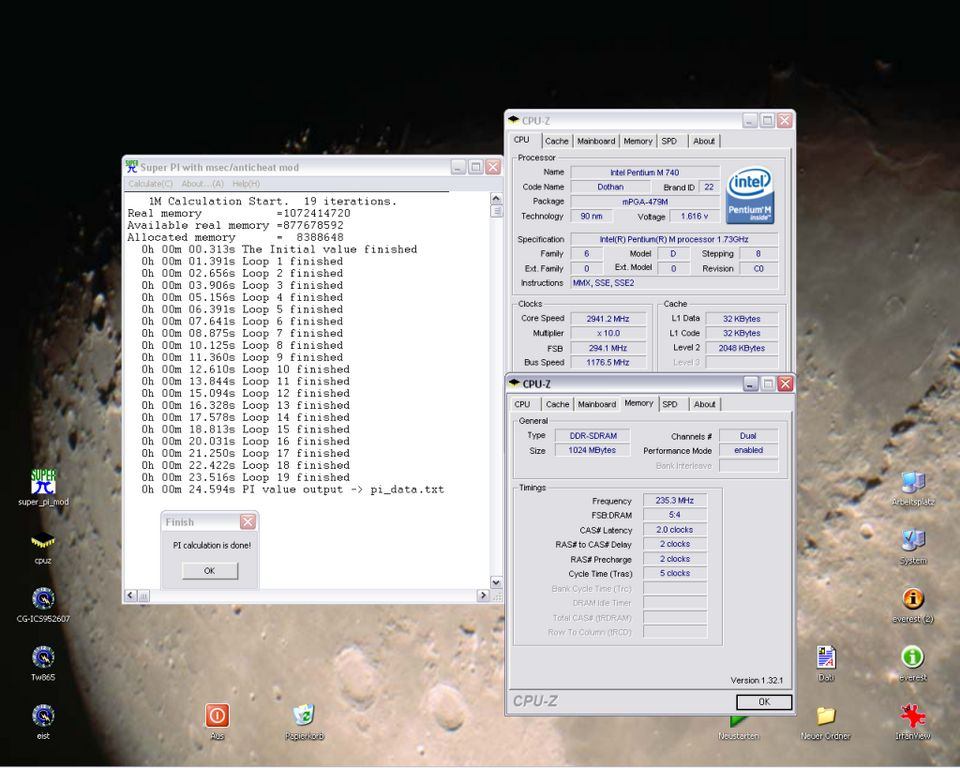Viewport: 960px width, 768px height.
Task: Open the Papierkorb recycle bin icon
Action: (x=304, y=715)
